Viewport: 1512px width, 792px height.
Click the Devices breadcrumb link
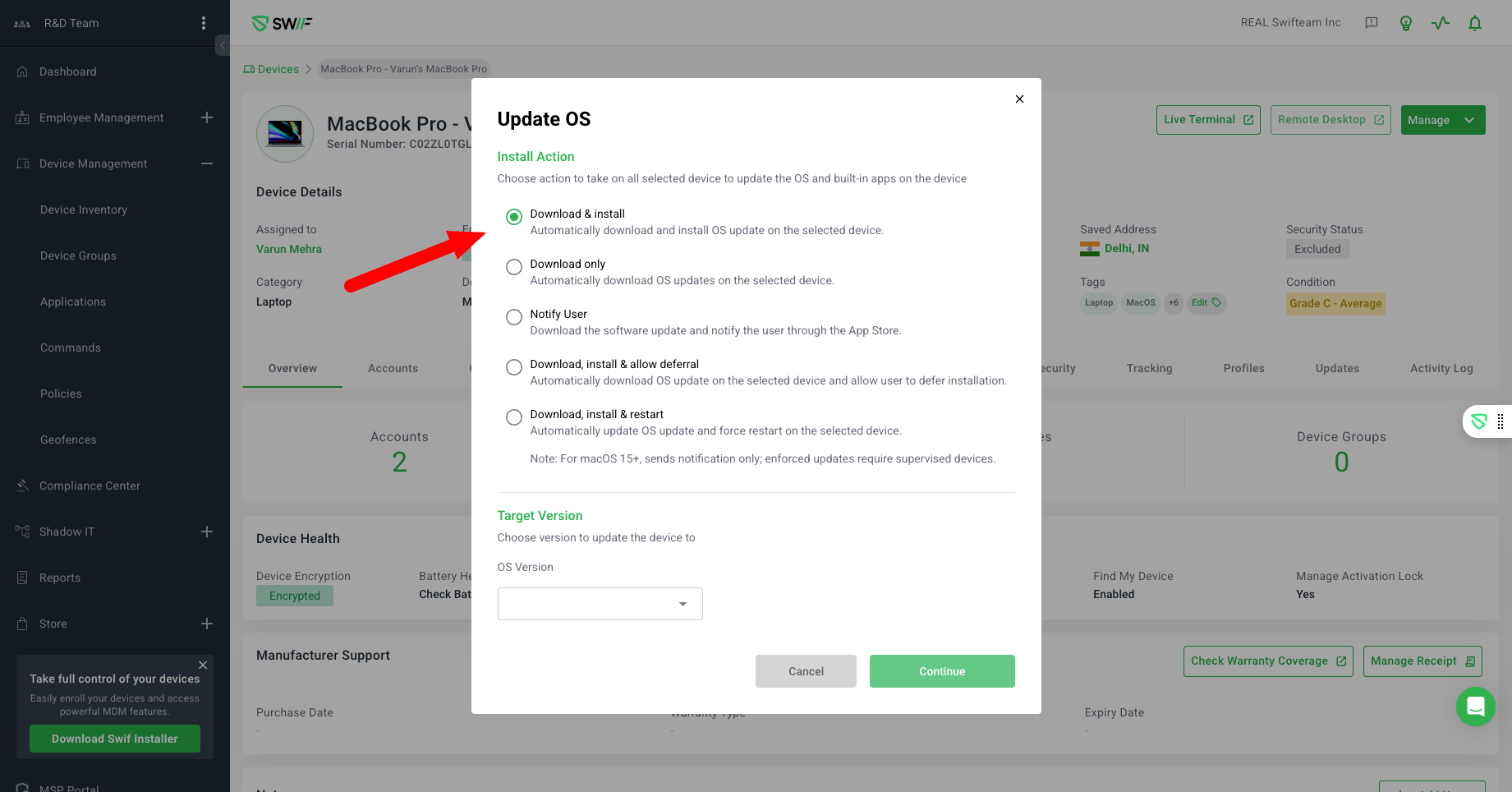271,69
